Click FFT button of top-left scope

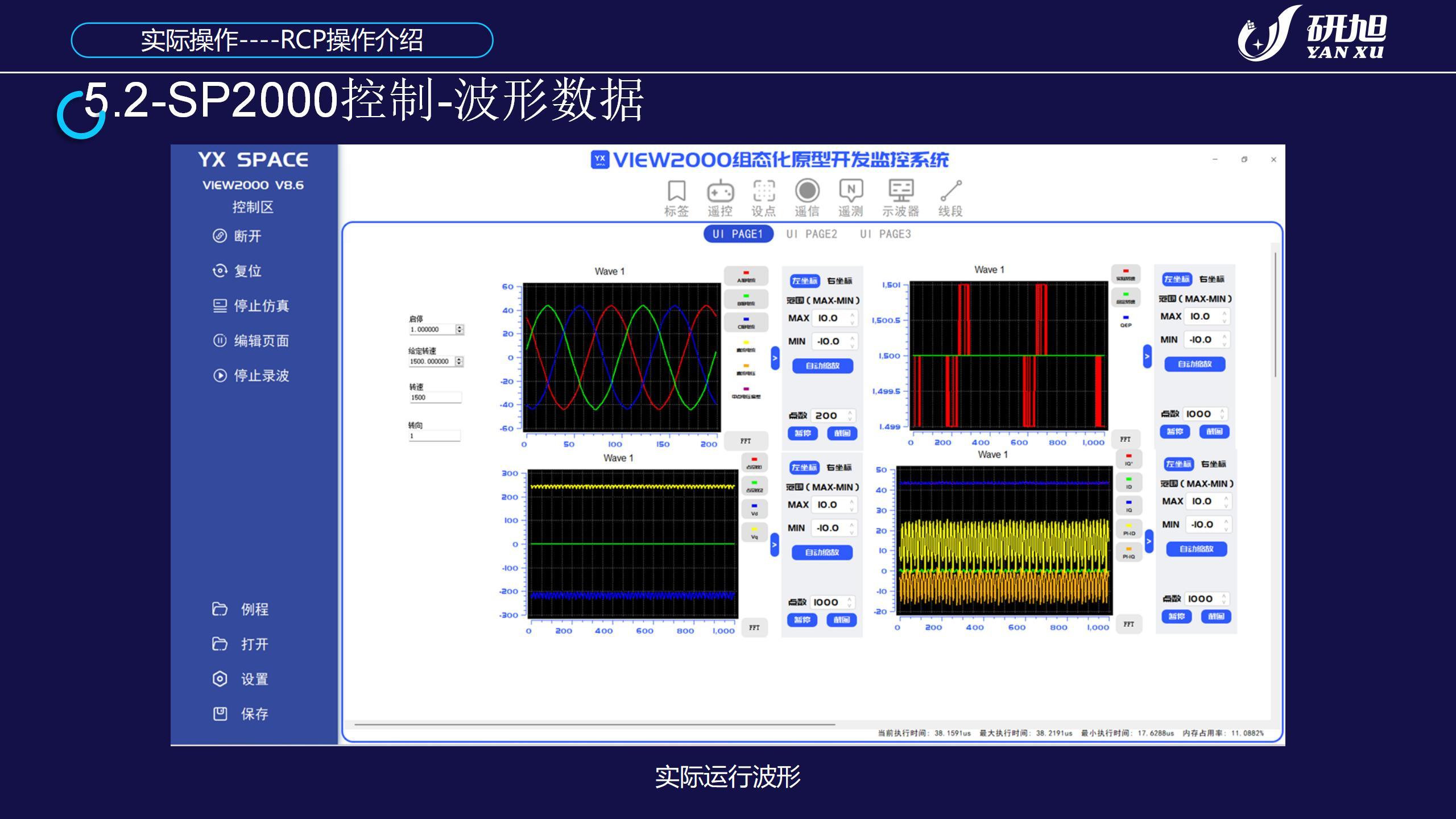tap(746, 441)
